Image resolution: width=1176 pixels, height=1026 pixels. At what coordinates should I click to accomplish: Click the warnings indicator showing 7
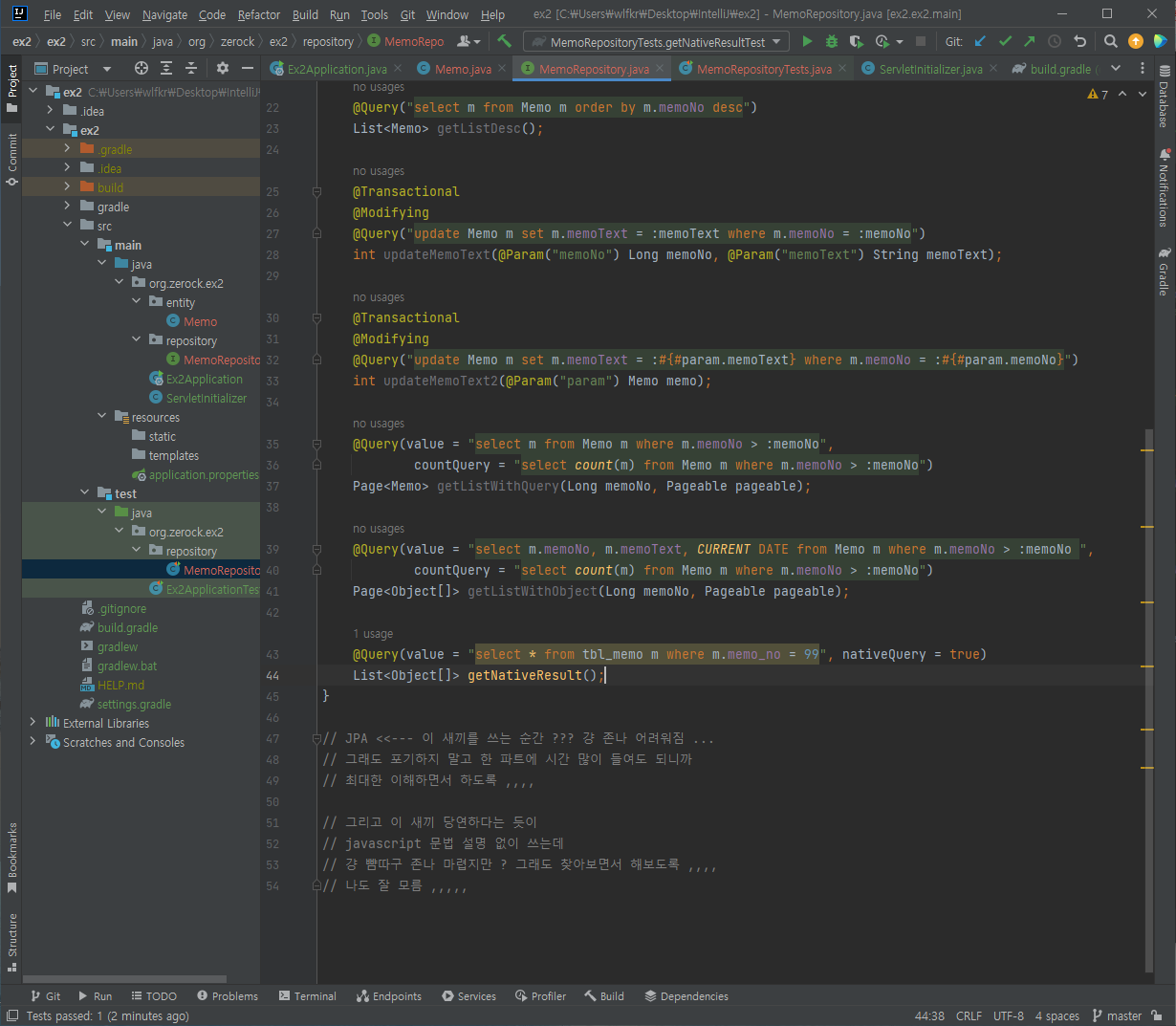point(1098,95)
